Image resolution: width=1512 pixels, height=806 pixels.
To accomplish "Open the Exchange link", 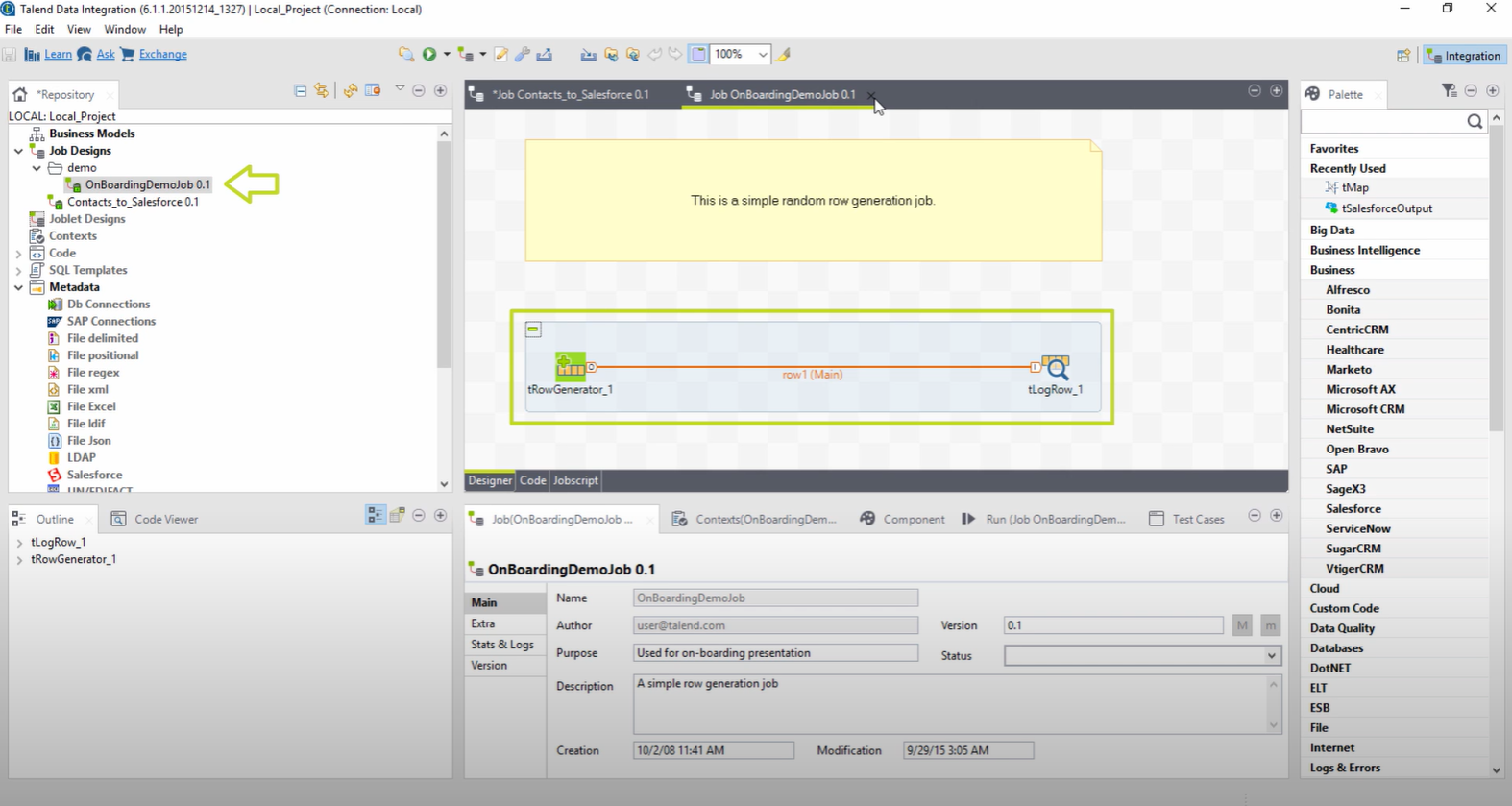I will [162, 55].
